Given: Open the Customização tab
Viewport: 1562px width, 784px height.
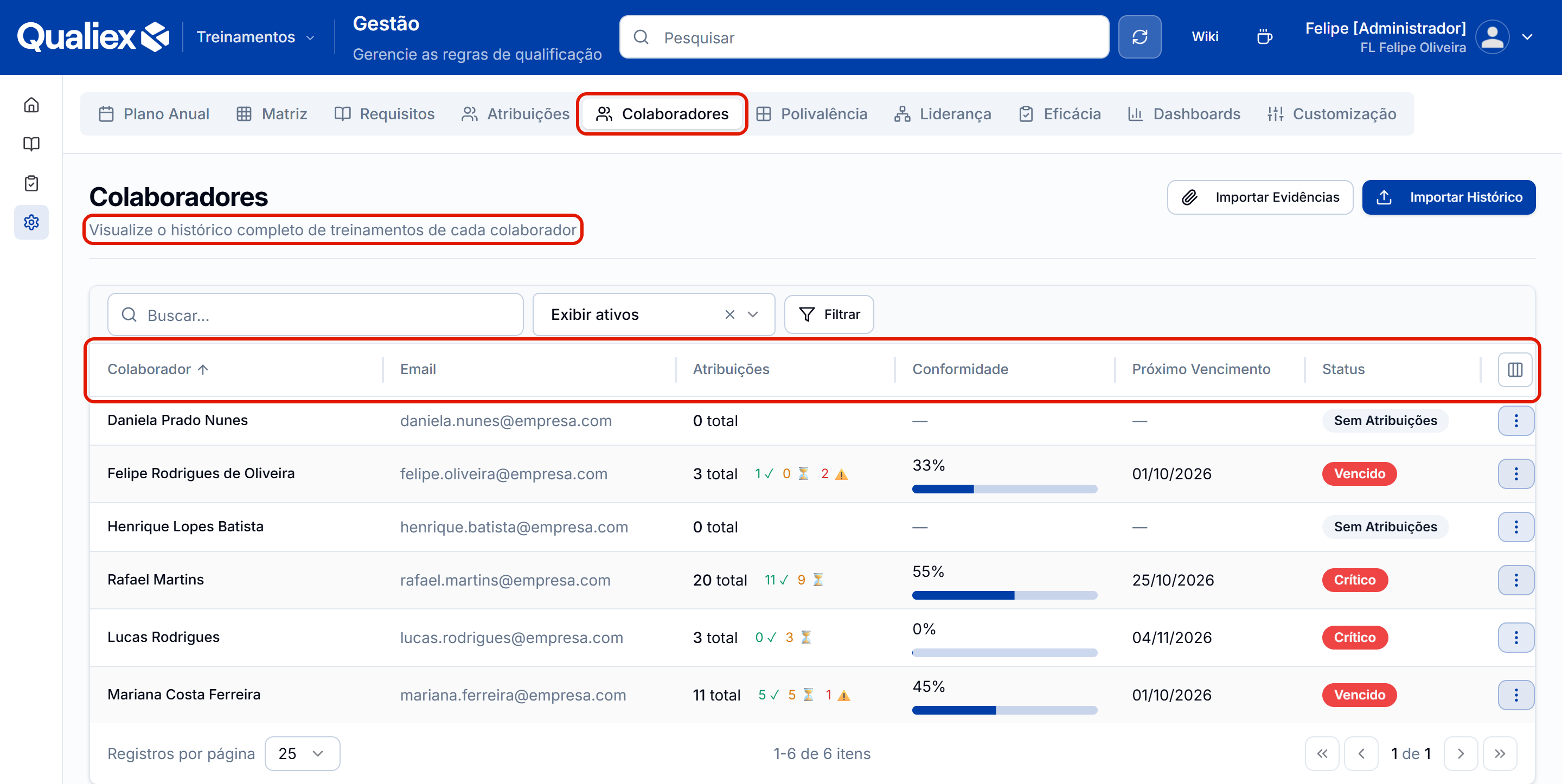Looking at the screenshot, I should (x=1331, y=114).
